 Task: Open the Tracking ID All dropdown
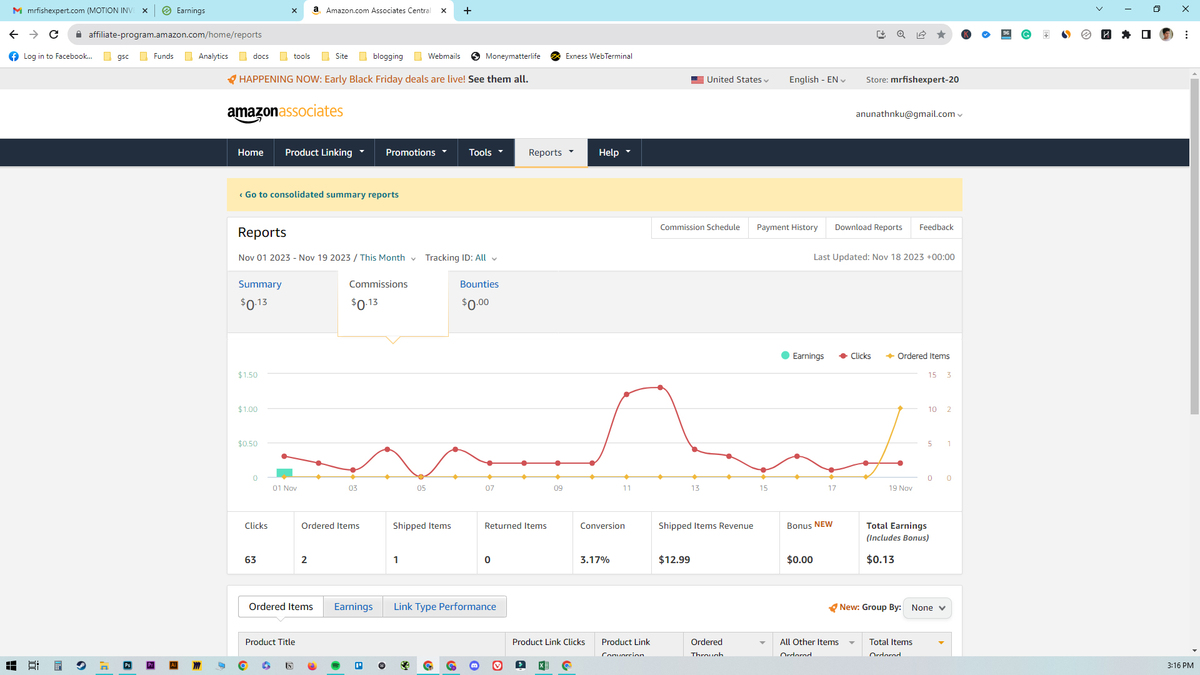(461, 258)
